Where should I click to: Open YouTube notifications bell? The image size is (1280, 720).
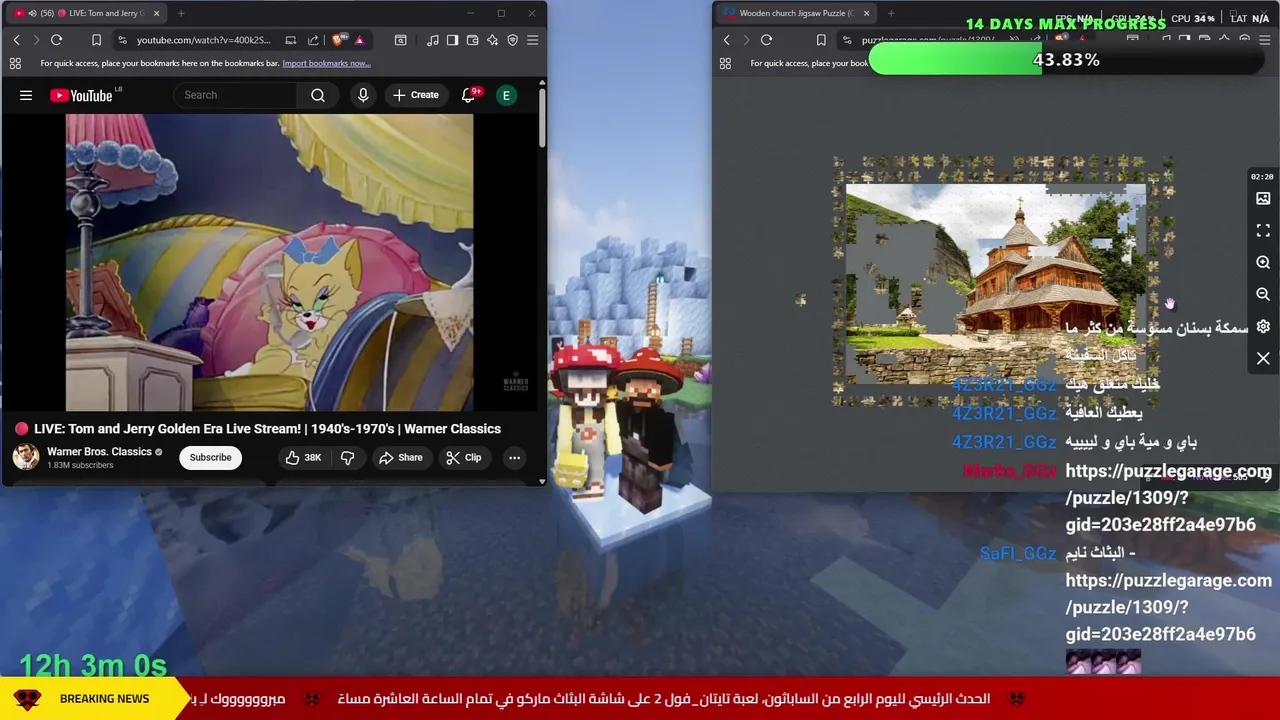point(468,95)
